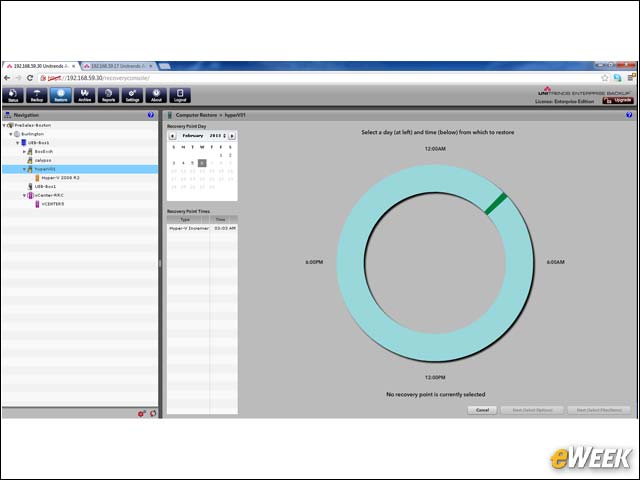Screen dimensions: 640x480
Task: Click the 03:03 AM time cell
Action: (225, 228)
